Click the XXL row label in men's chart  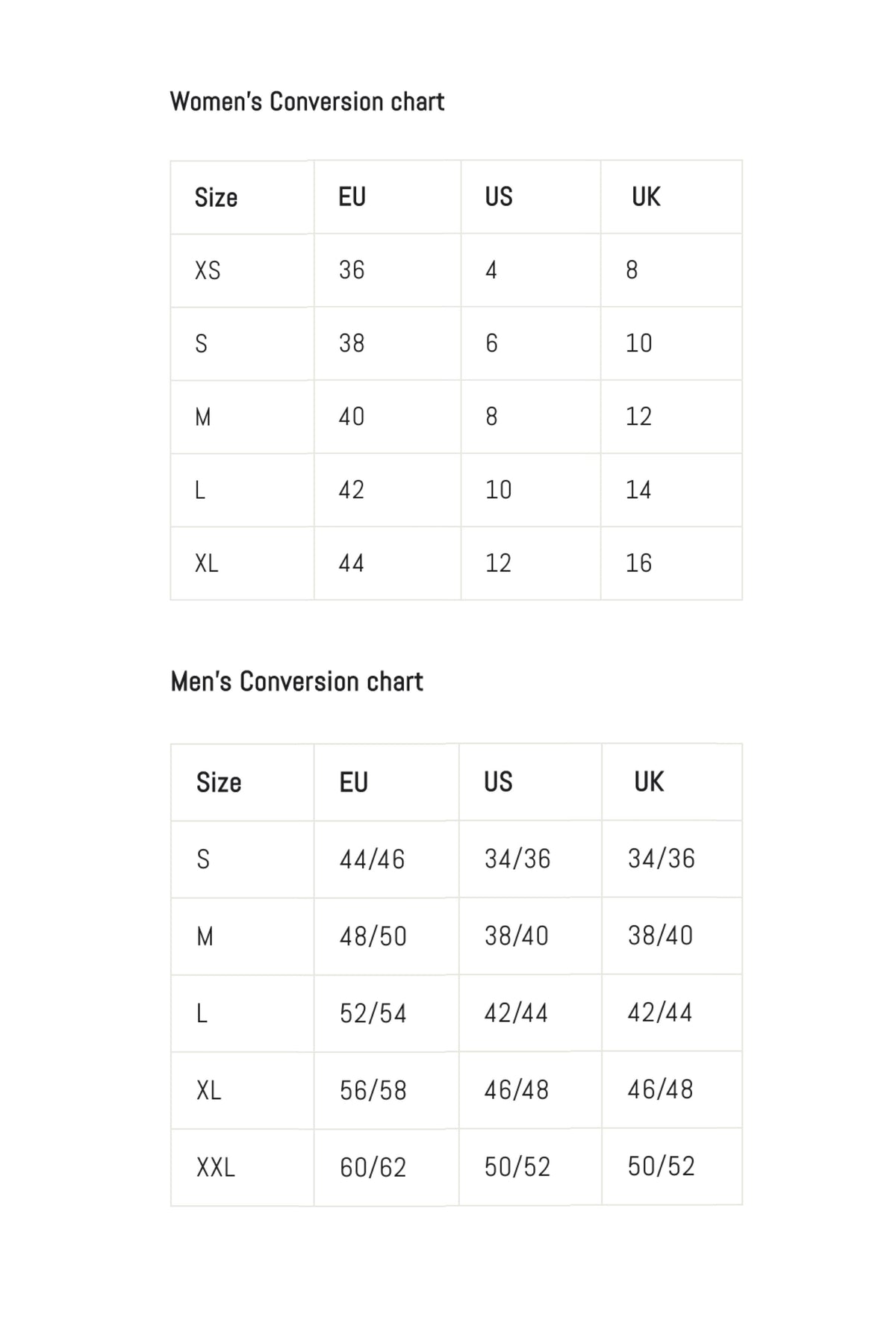pos(215,1167)
